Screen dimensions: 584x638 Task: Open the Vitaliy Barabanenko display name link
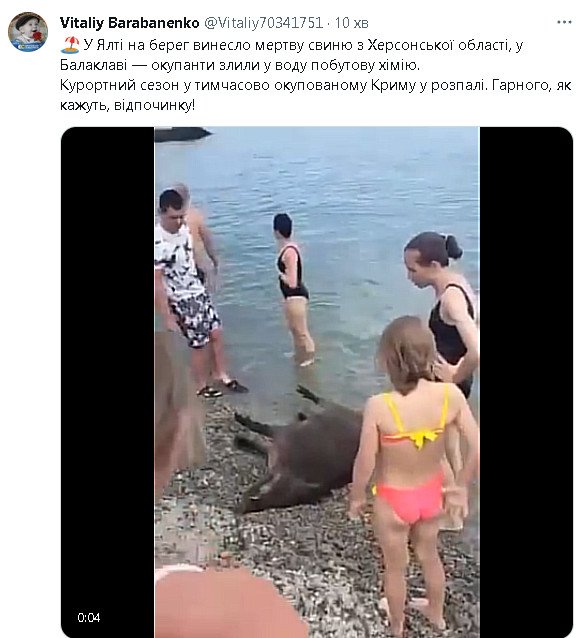(x=129, y=23)
